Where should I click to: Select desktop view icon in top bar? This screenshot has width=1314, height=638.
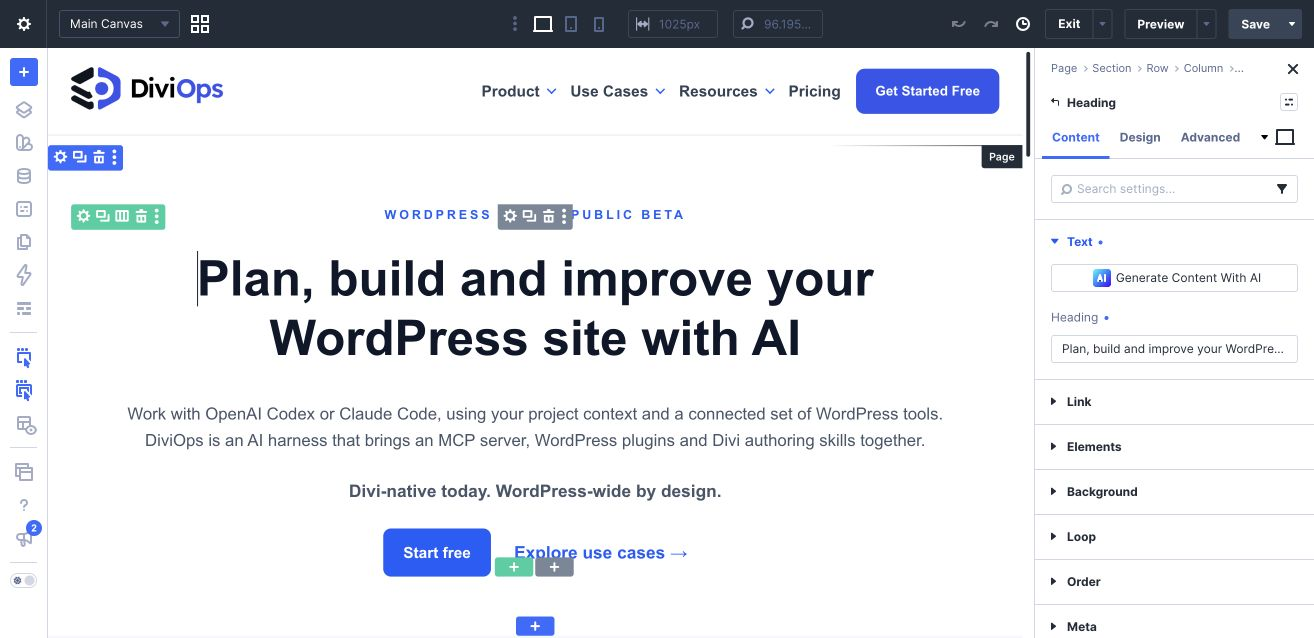(543, 24)
